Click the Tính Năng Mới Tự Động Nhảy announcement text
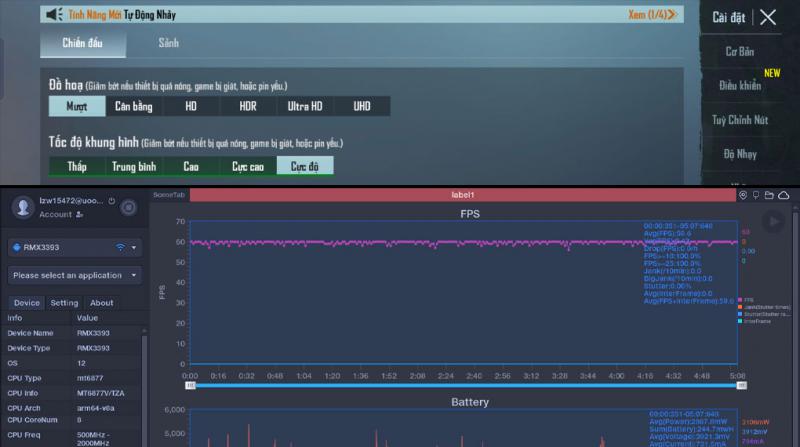Image resolution: width=800 pixels, height=447 pixels. point(122,15)
